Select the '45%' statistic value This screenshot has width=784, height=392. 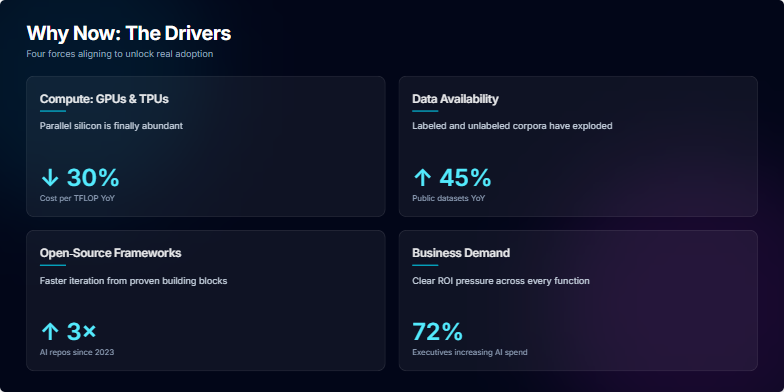click(465, 178)
